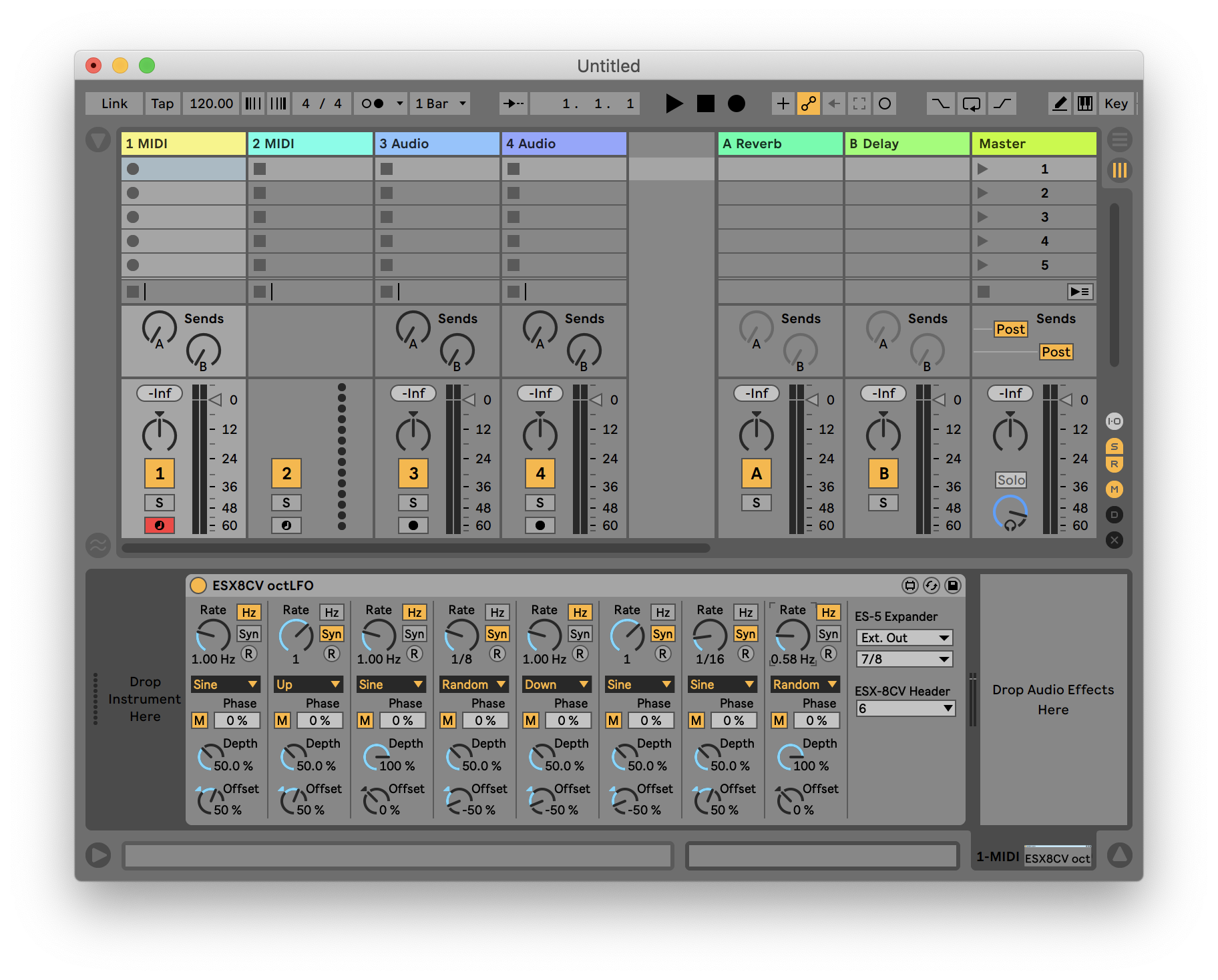Solo track 3 Audio

(413, 503)
